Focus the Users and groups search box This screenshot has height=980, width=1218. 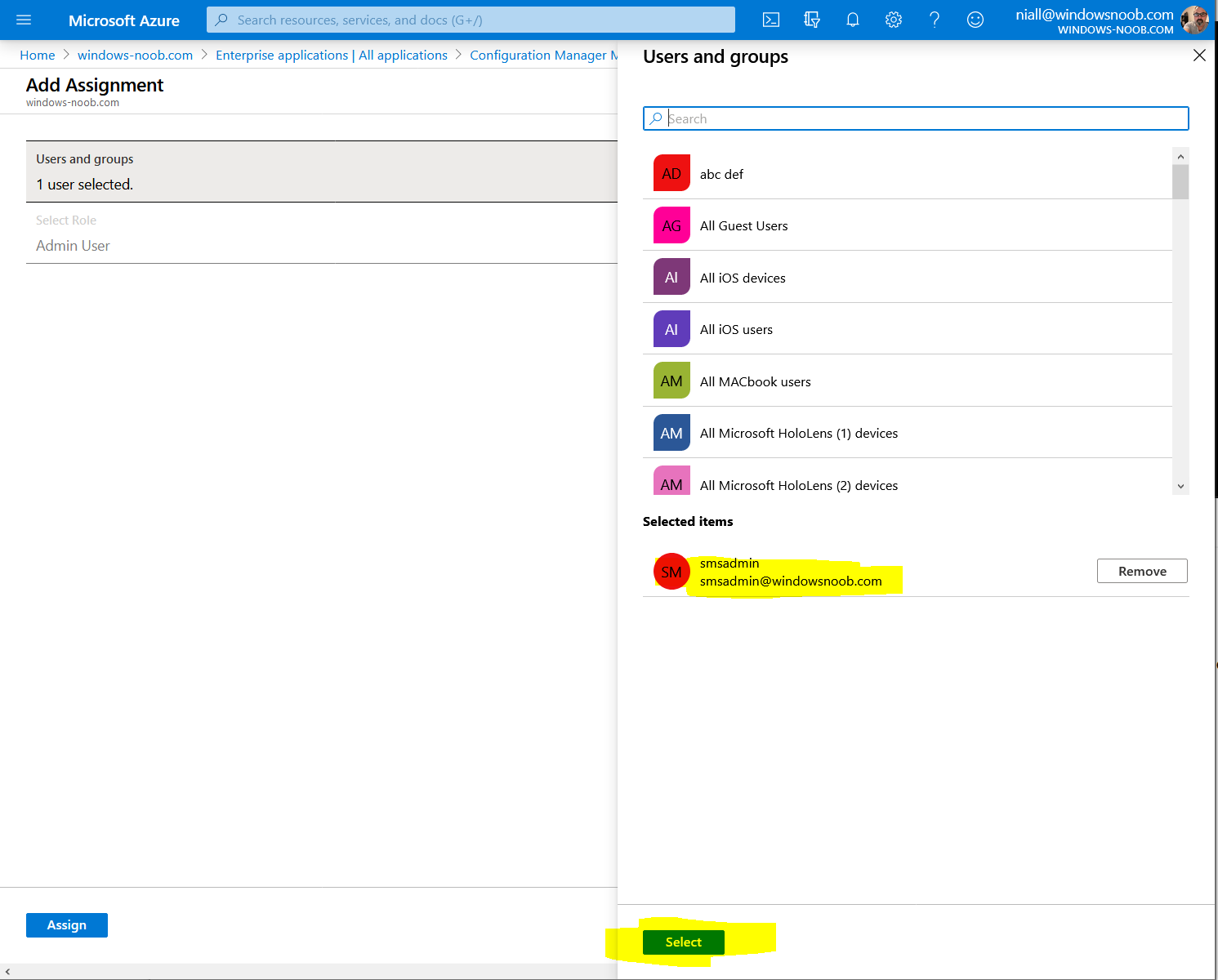916,118
